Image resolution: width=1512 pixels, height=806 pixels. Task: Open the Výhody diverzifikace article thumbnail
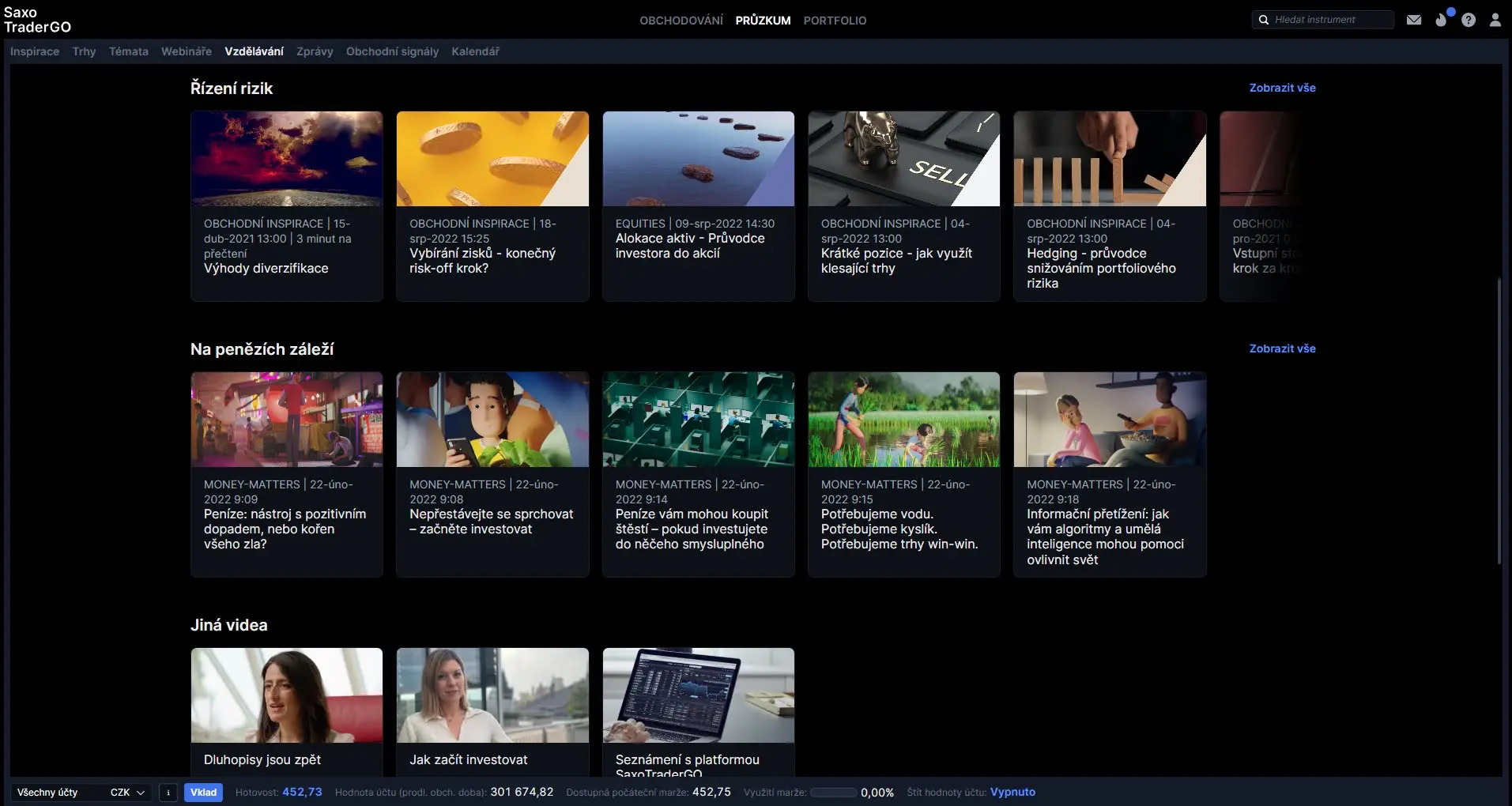coord(287,159)
